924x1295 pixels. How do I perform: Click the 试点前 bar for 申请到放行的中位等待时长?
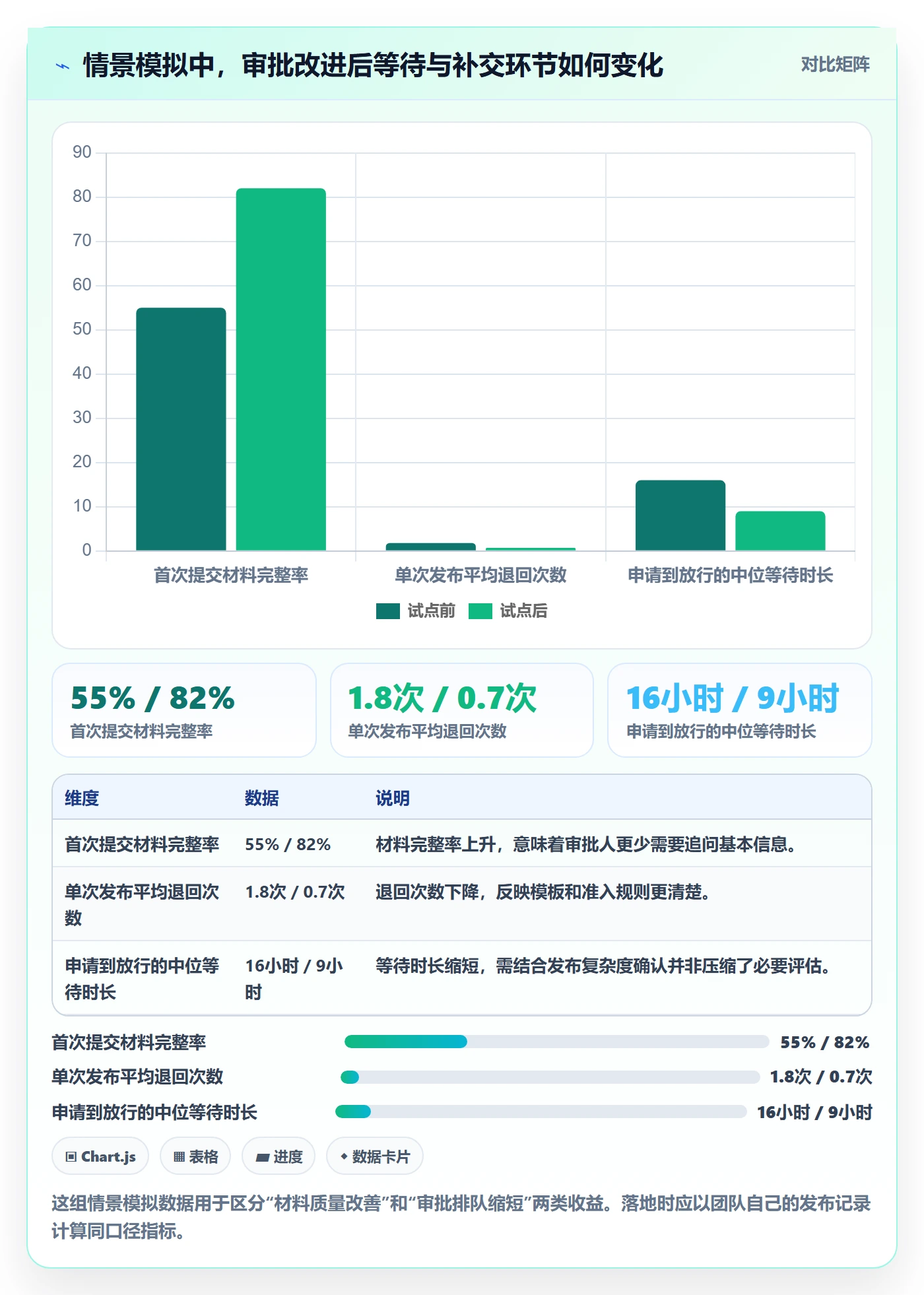pos(680,515)
